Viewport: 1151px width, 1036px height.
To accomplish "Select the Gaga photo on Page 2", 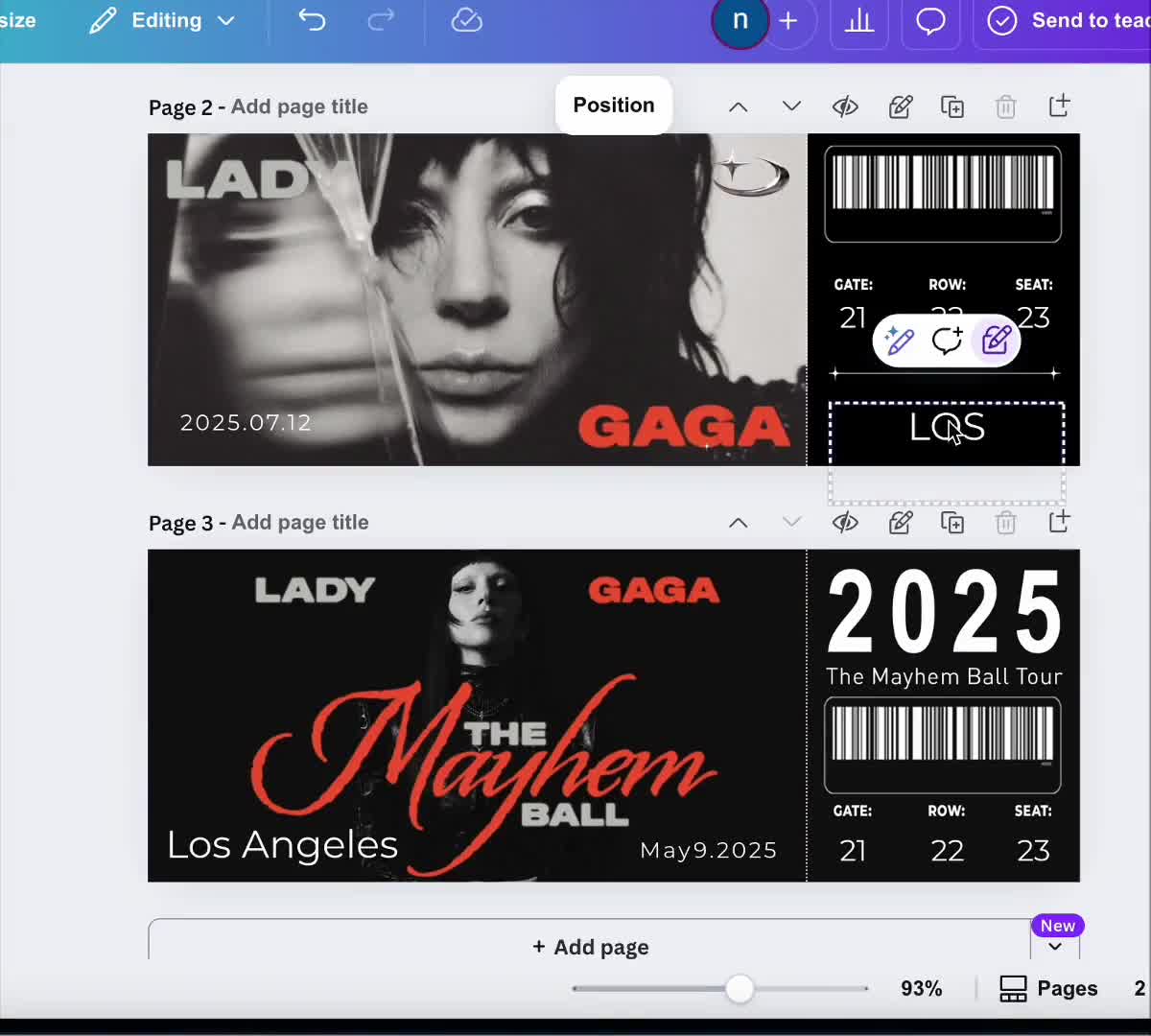I will [x=478, y=299].
